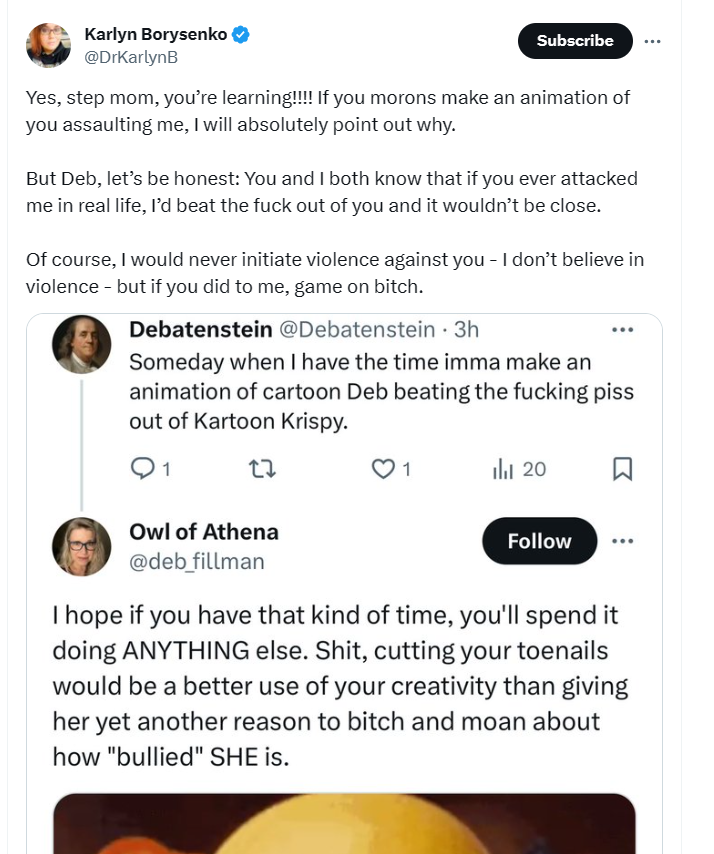Open the Owl of Athena display name
Screen dimensions: 714x854
coord(204,532)
